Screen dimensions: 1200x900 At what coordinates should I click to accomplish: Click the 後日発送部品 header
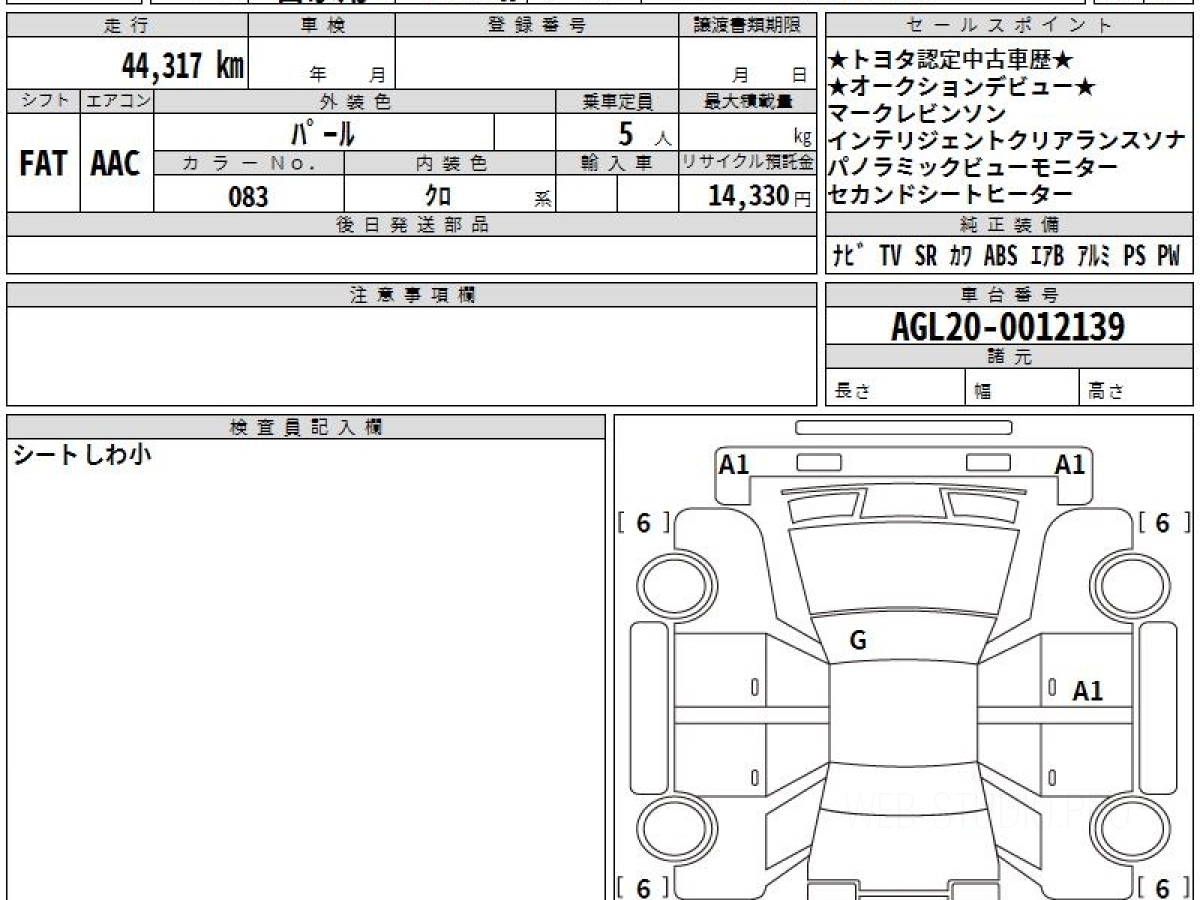pyautogui.click(x=412, y=225)
